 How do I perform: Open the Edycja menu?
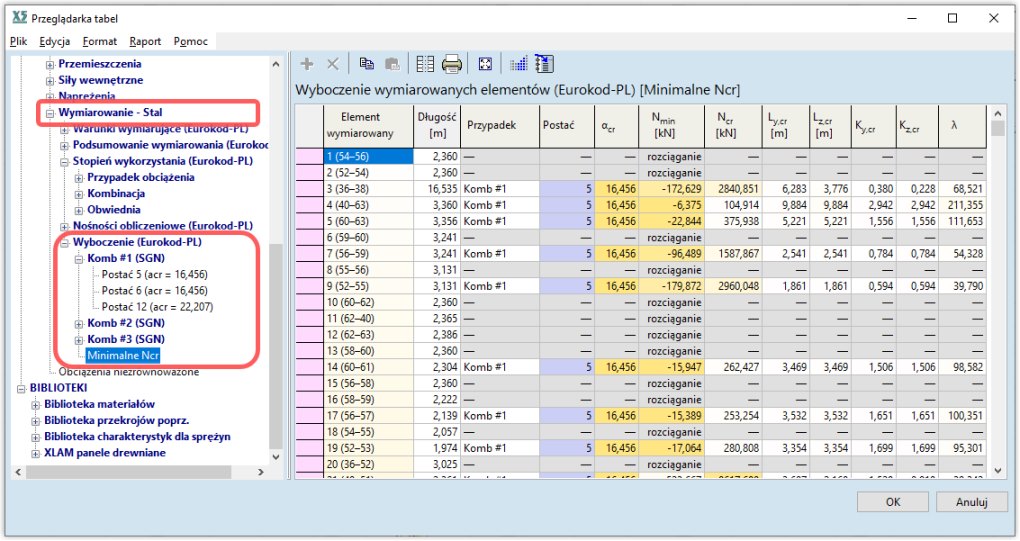[54, 41]
